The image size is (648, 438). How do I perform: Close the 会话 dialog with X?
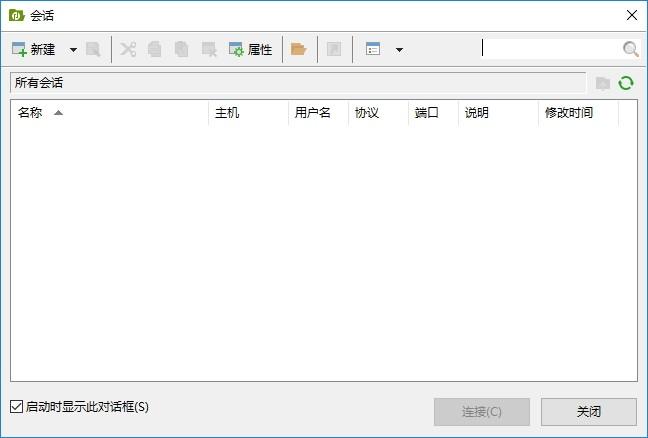631,15
